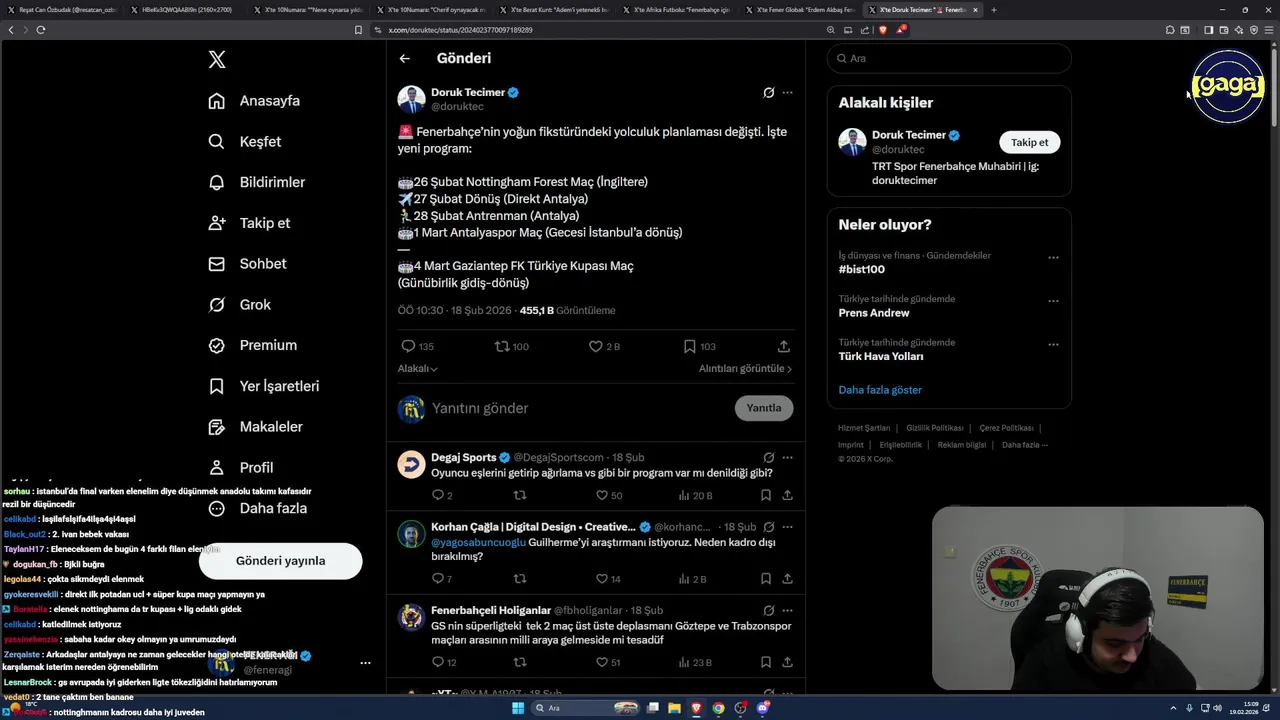Screen dimensions: 1280x720
Task: Reply to Degaj Sports comment
Action: (437, 495)
